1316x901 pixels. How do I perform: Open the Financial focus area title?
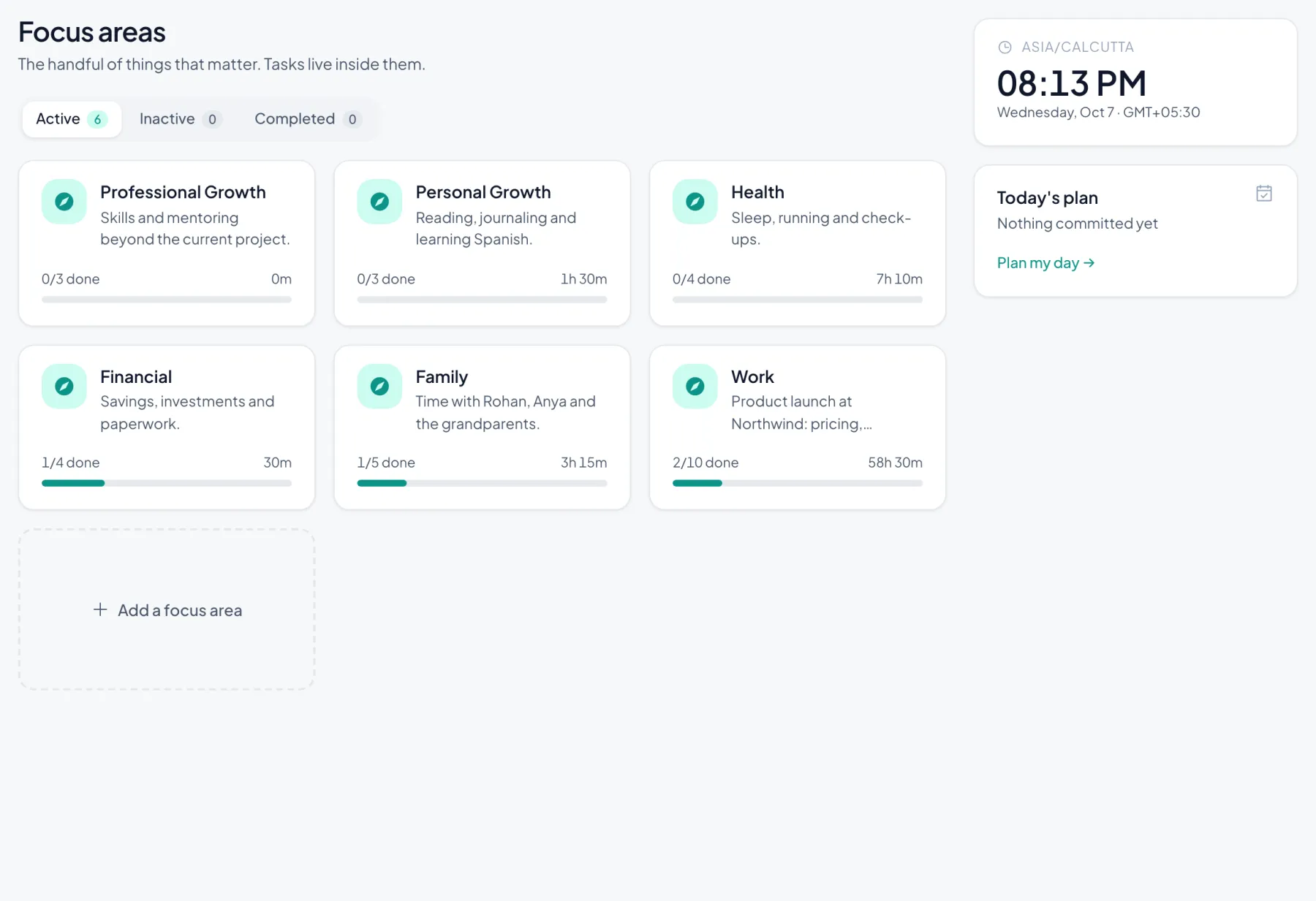point(136,377)
